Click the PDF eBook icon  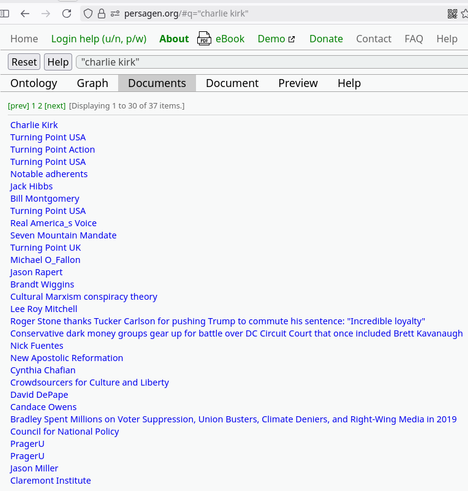pos(204,39)
